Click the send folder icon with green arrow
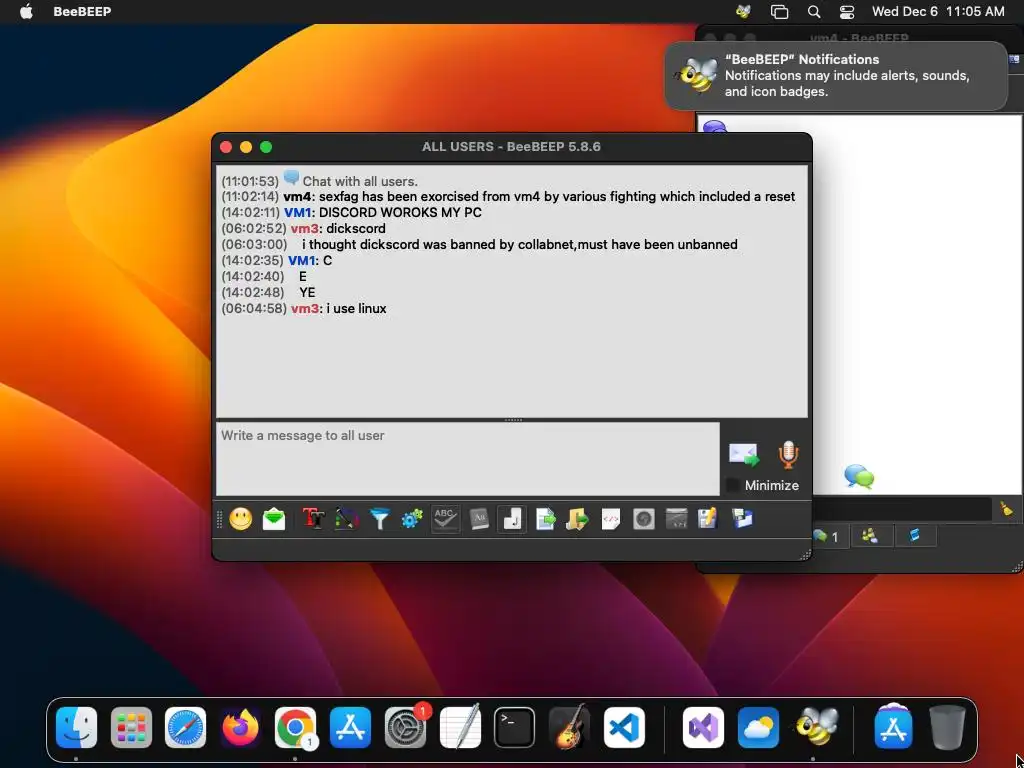 (x=577, y=519)
